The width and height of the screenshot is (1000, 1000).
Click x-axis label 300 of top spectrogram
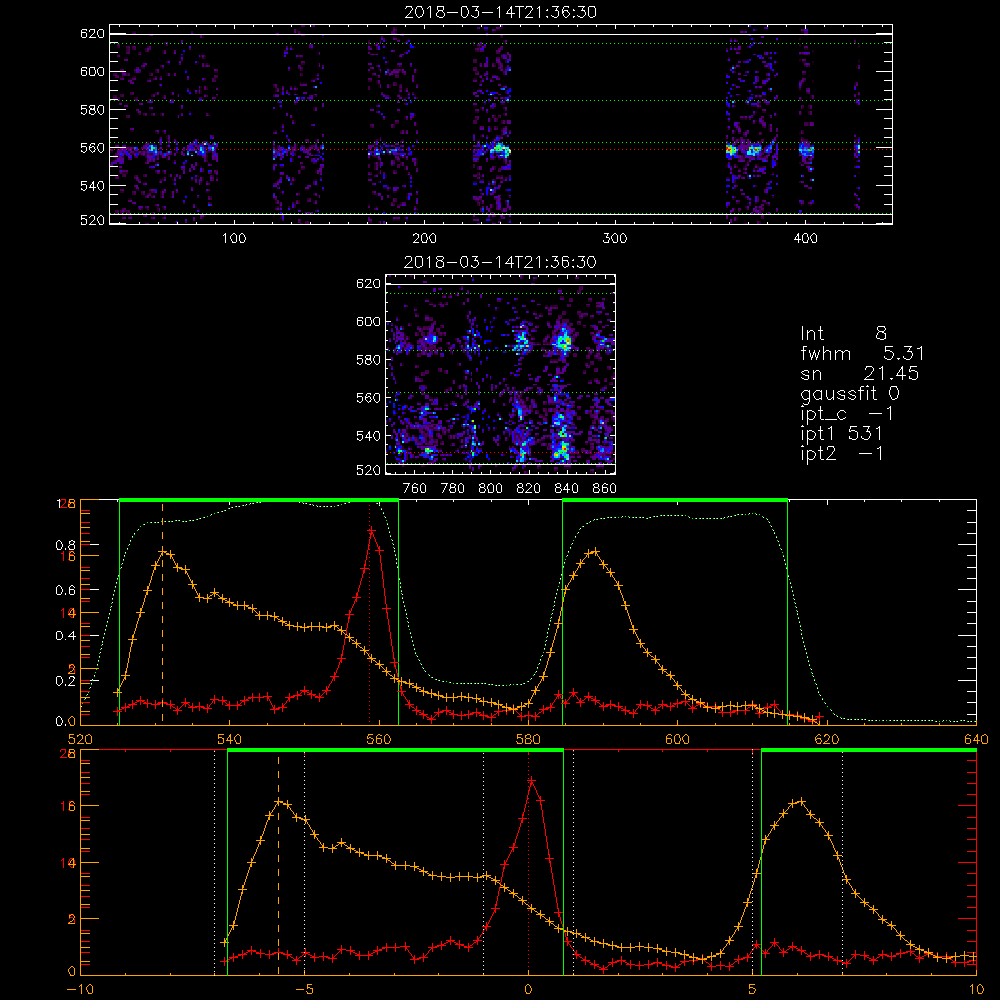coord(615,239)
